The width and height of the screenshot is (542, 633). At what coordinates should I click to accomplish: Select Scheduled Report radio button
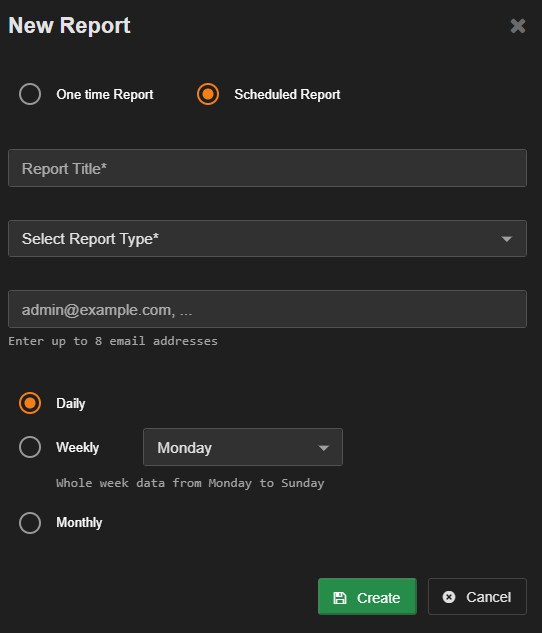click(x=208, y=94)
